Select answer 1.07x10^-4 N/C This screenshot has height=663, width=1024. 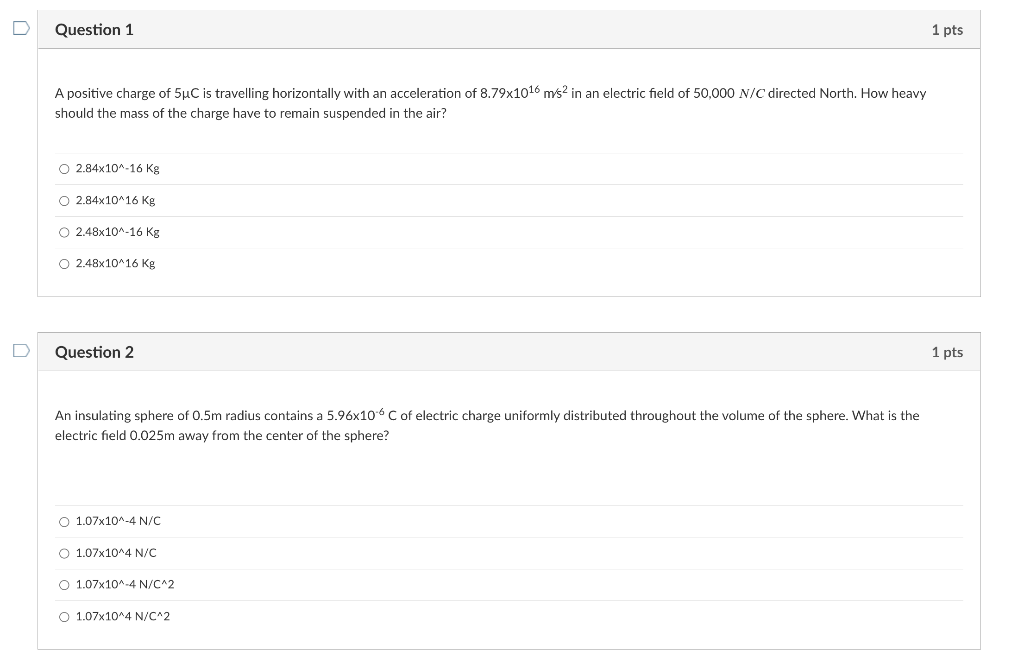(x=64, y=522)
